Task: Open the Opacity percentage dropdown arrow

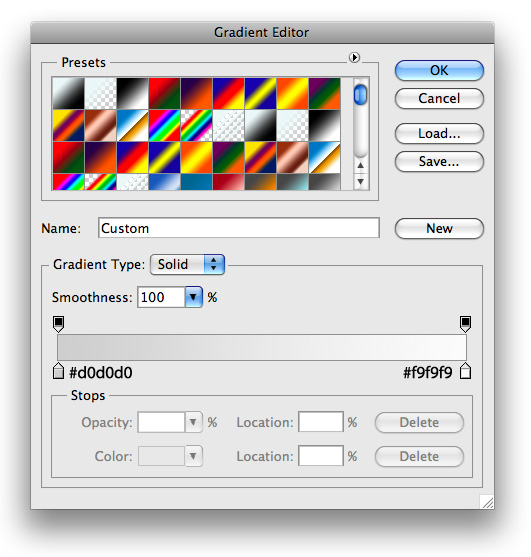Action: (x=193, y=422)
